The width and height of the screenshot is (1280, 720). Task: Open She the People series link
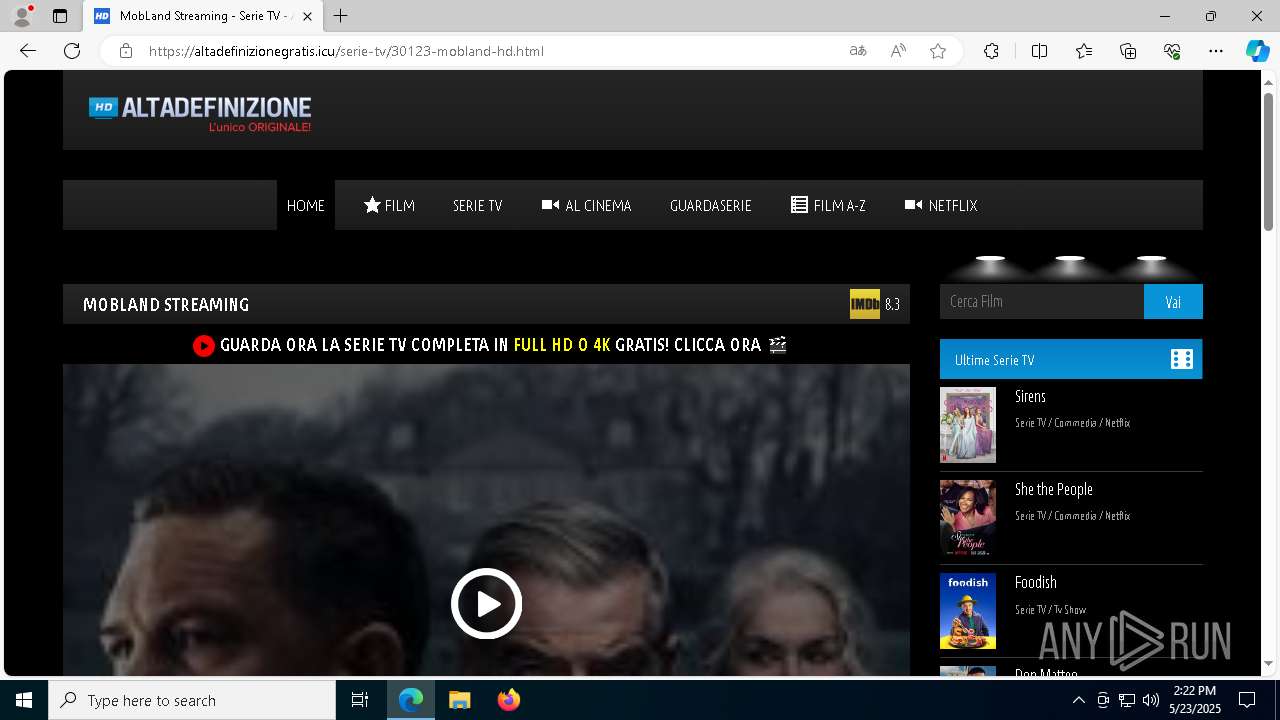pyautogui.click(x=1053, y=489)
